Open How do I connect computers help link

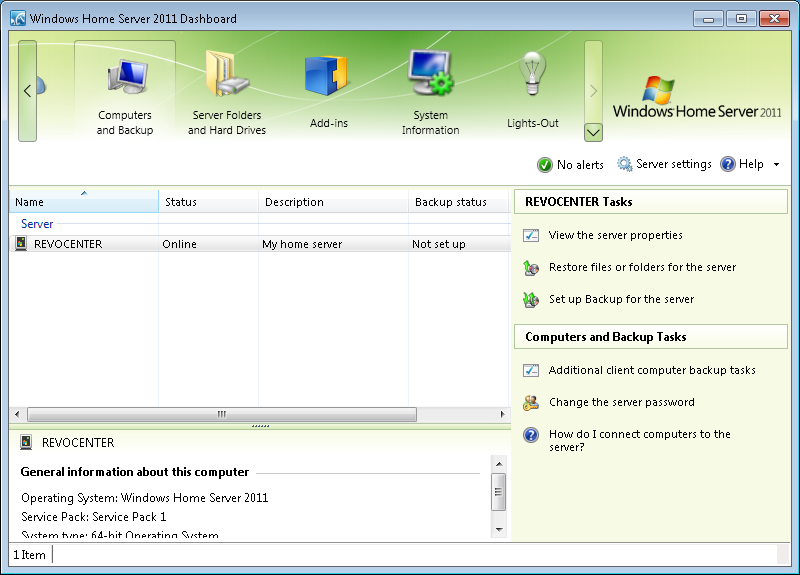640,441
